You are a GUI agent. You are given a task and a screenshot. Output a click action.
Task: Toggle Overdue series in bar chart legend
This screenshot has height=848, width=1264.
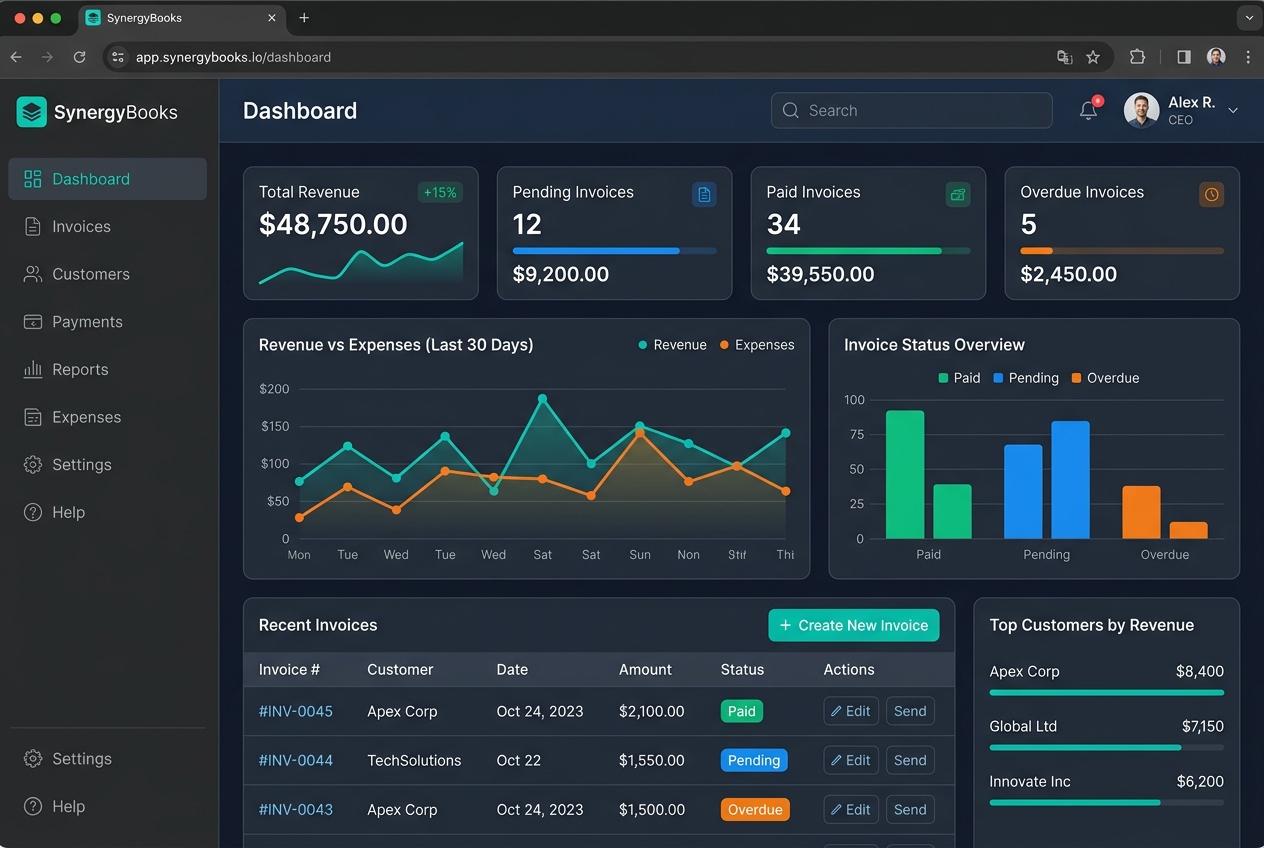[x=1105, y=378]
